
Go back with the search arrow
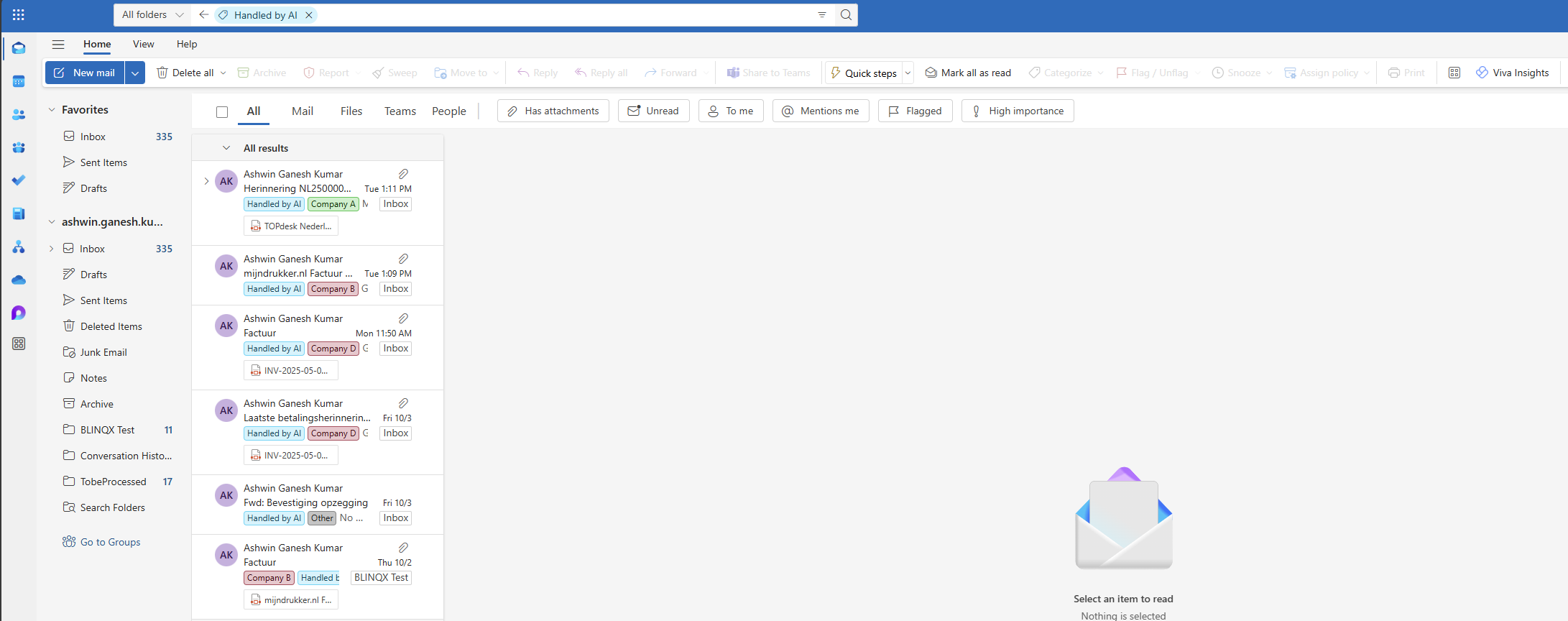click(x=203, y=14)
